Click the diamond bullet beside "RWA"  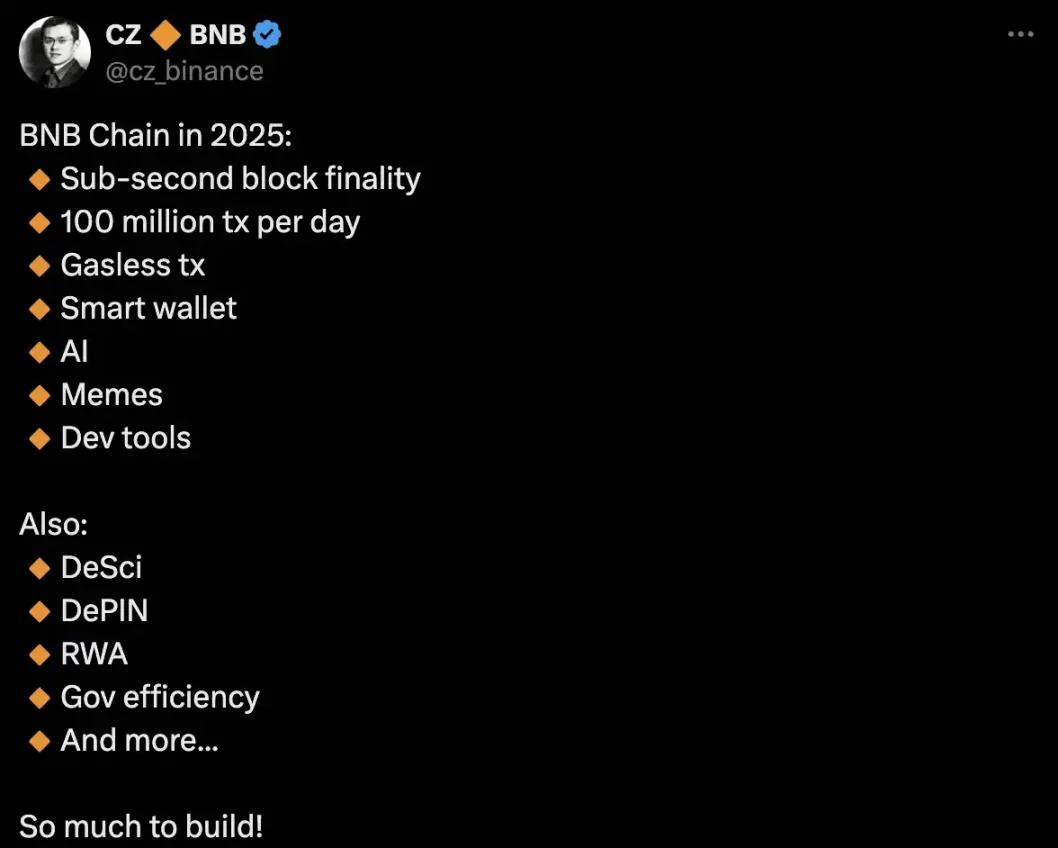(x=40, y=654)
